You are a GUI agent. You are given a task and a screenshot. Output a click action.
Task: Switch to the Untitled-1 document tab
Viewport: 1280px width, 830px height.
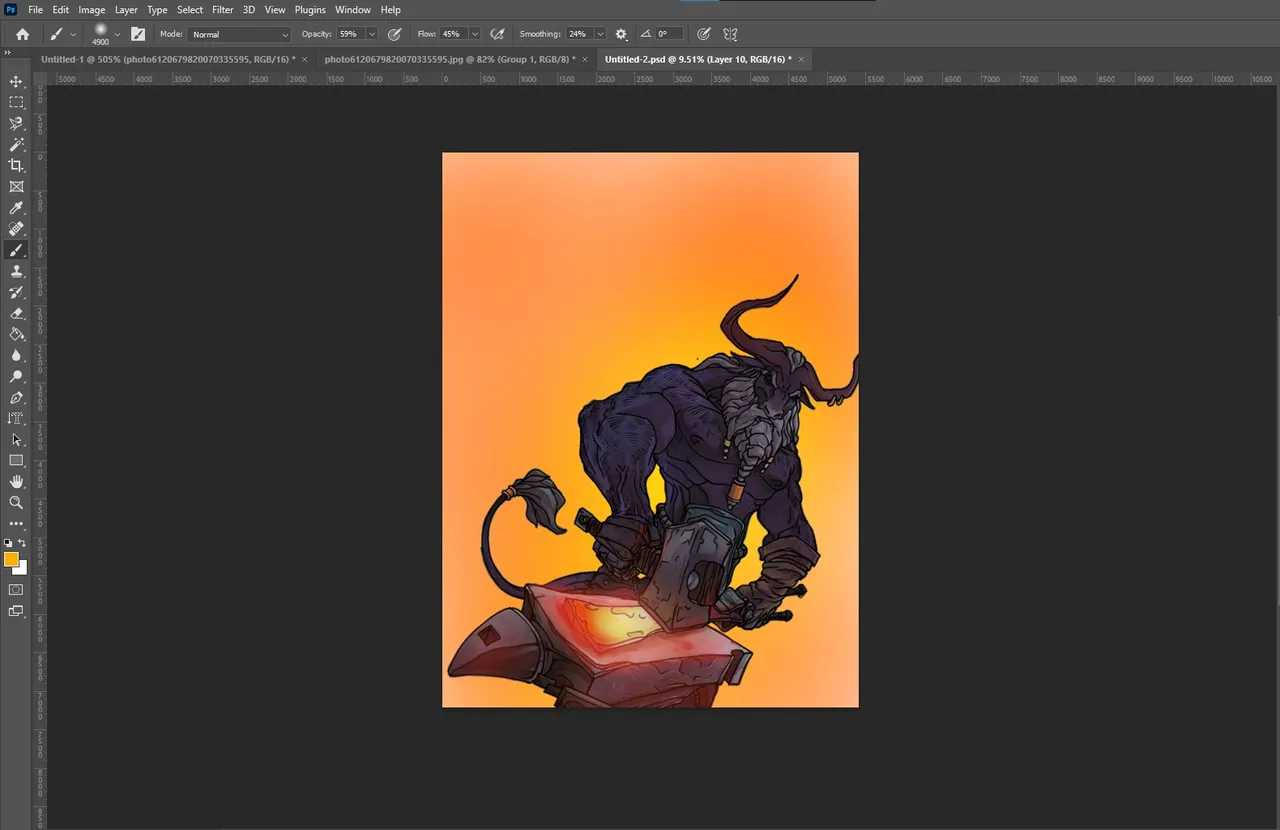coord(168,59)
